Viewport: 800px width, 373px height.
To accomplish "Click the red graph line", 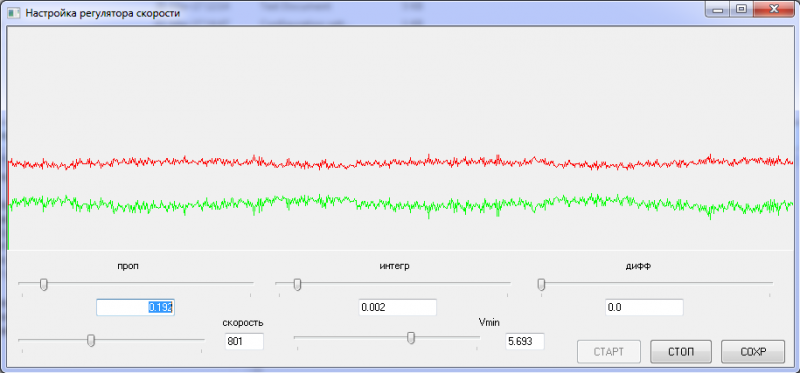I will [x=401, y=162].
